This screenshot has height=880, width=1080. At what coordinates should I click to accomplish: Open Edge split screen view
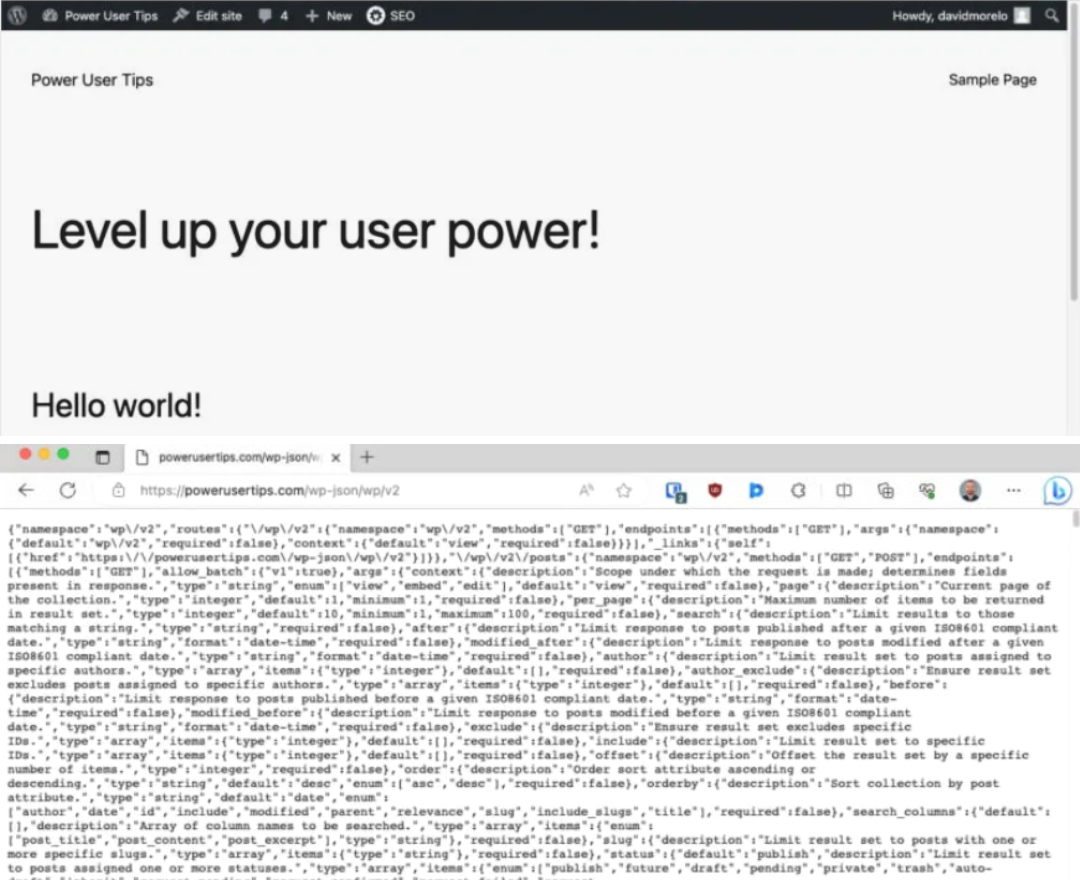(843, 490)
